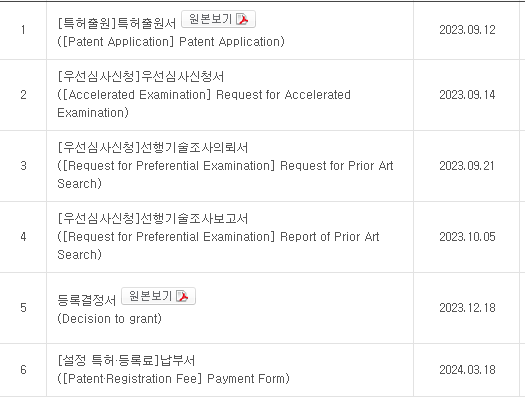The width and height of the screenshot is (525, 410).
Task: Click the 2023.12.18 date cell
Action: tap(467, 308)
